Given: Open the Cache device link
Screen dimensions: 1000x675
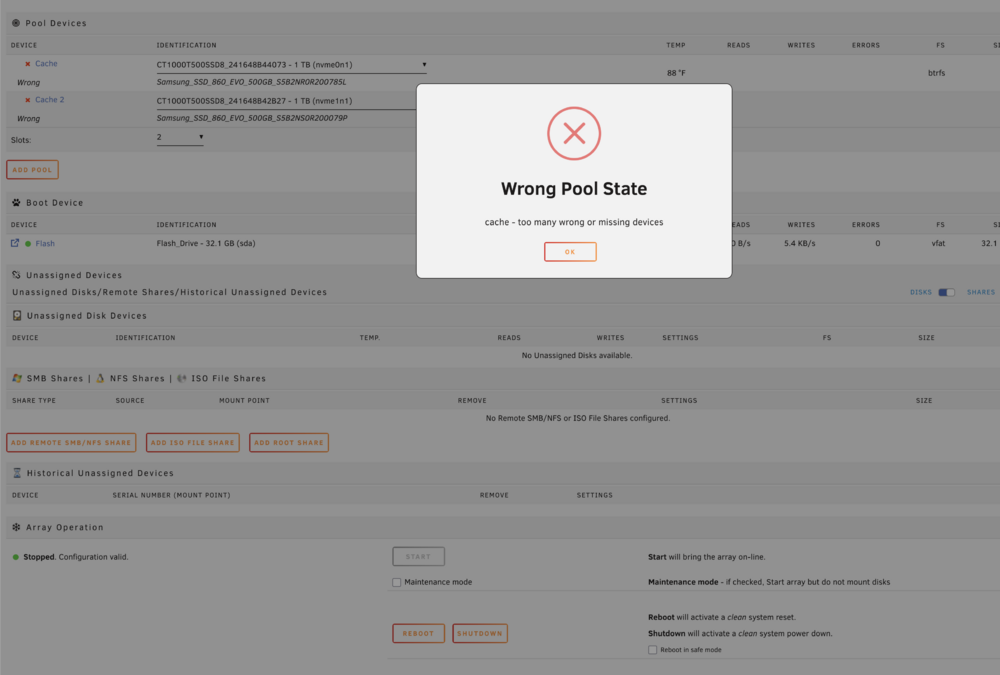Looking at the screenshot, I should [x=46, y=64].
